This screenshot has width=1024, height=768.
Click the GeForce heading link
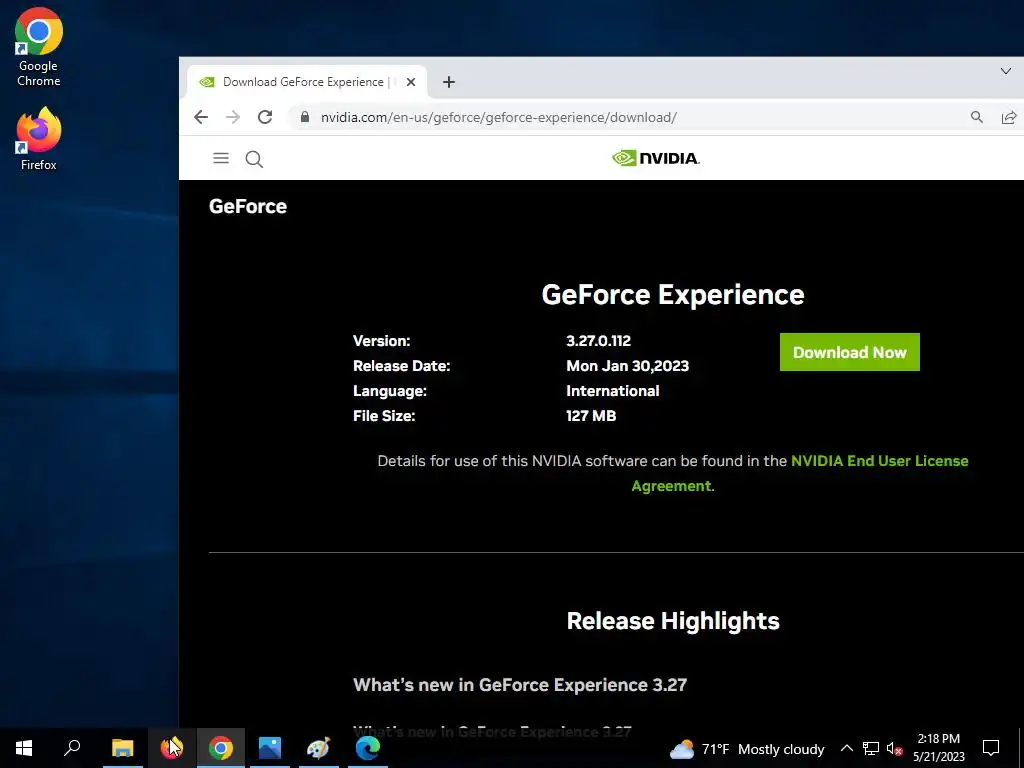pos(248,206)
